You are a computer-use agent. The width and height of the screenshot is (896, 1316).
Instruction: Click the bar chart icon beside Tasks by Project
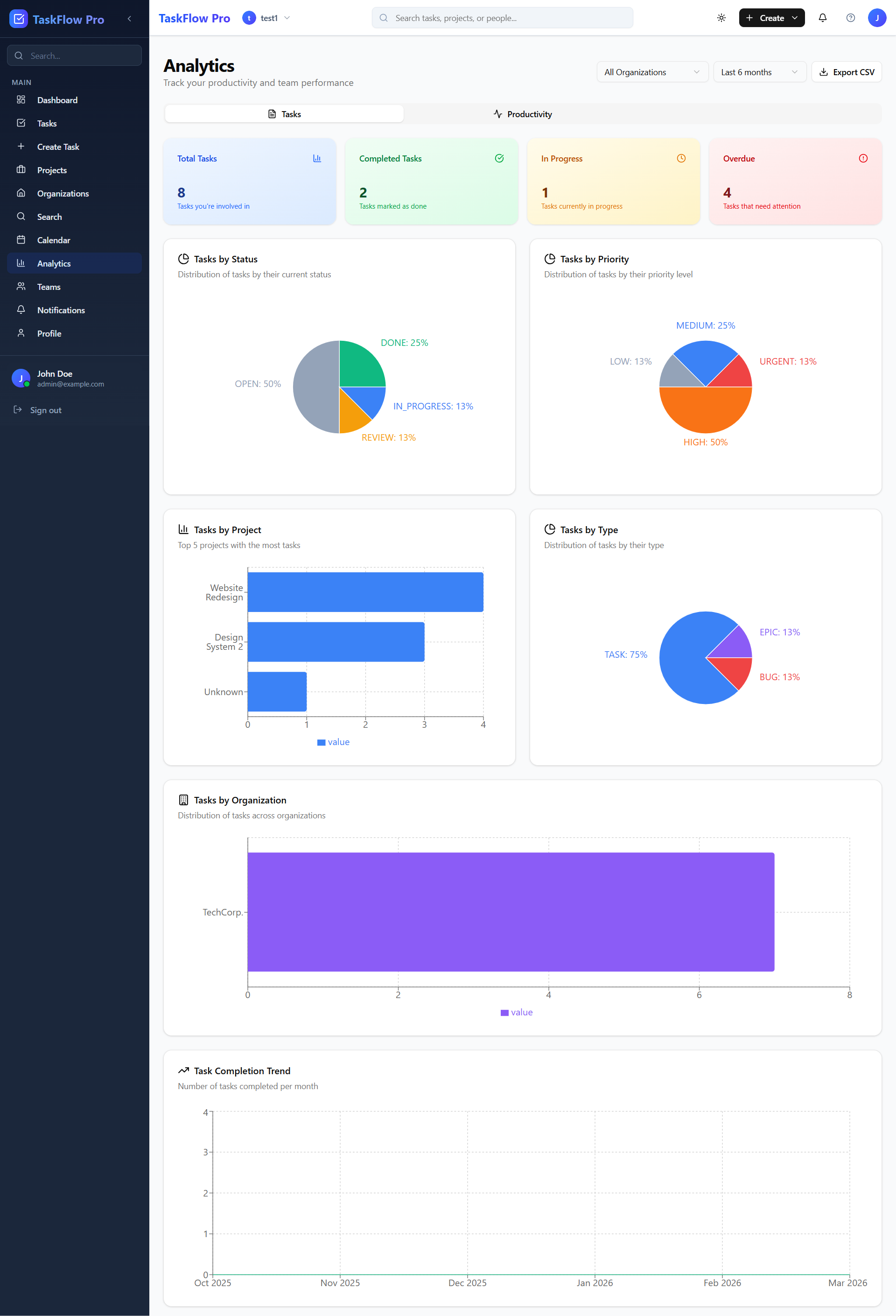pos(183,529)
